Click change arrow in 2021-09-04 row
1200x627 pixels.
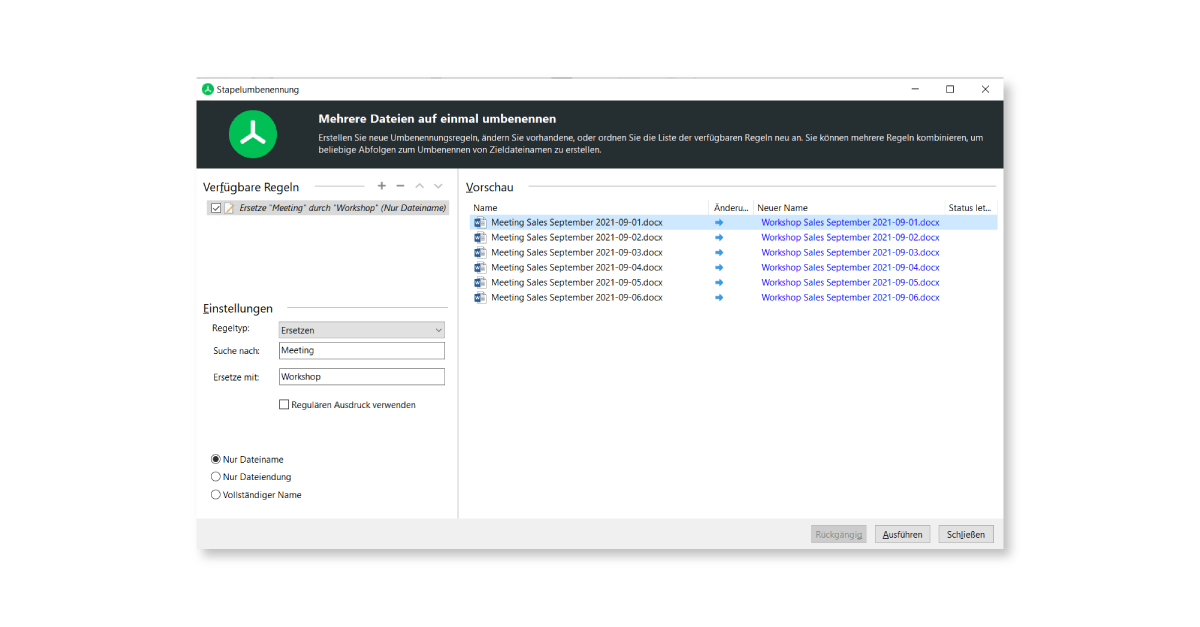(719, 268)
